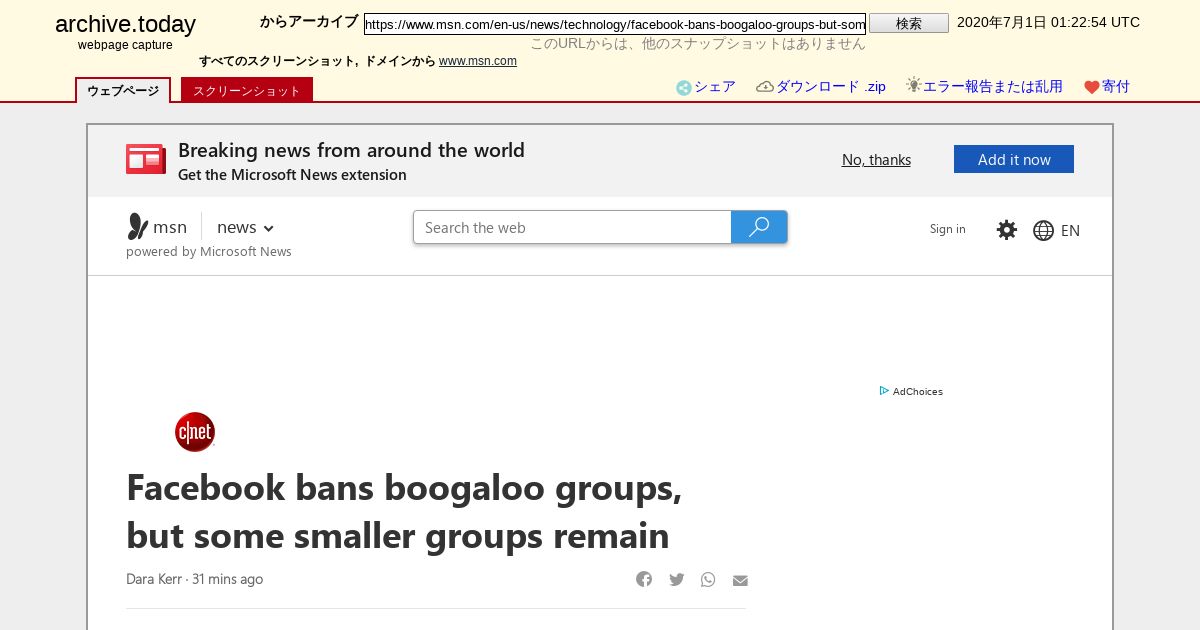The height and width of the screenshot is (630, 1200).
Task: Click the AdChoices label
Action: 918,392
